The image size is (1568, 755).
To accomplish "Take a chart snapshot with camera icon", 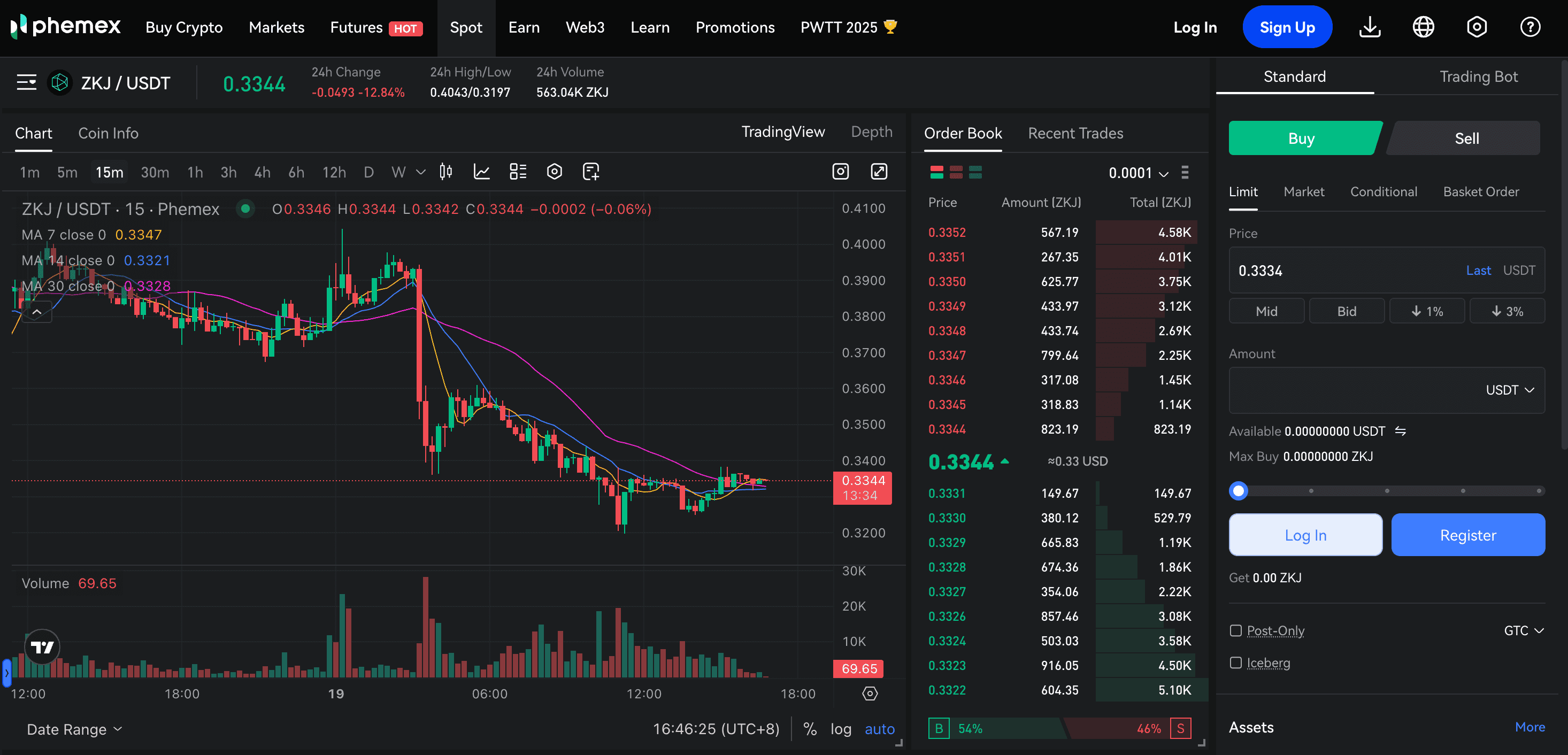I will coord(841,172).
